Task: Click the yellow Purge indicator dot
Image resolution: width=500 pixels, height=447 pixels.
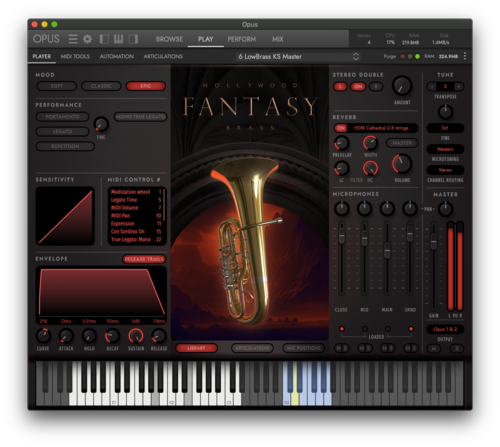Action: pos(410,56)
